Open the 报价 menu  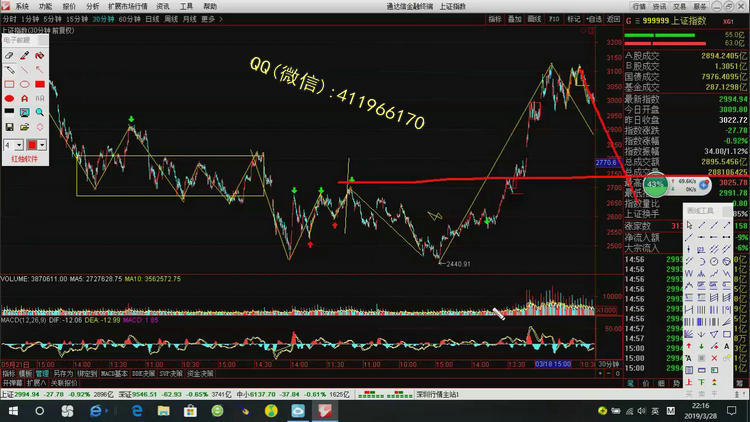pos(69,7)
